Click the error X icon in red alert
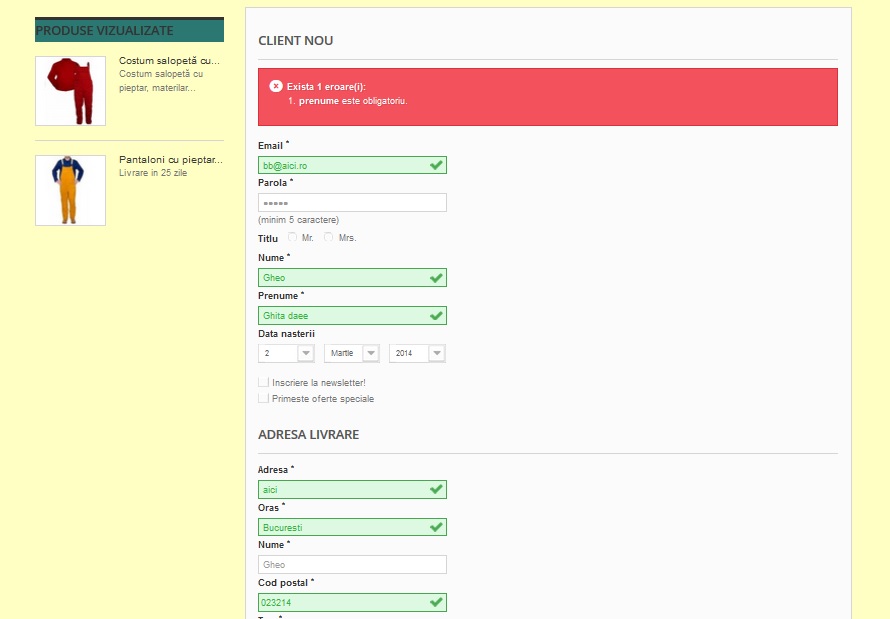This screenshot has width=890, height=619. (276, 86)
